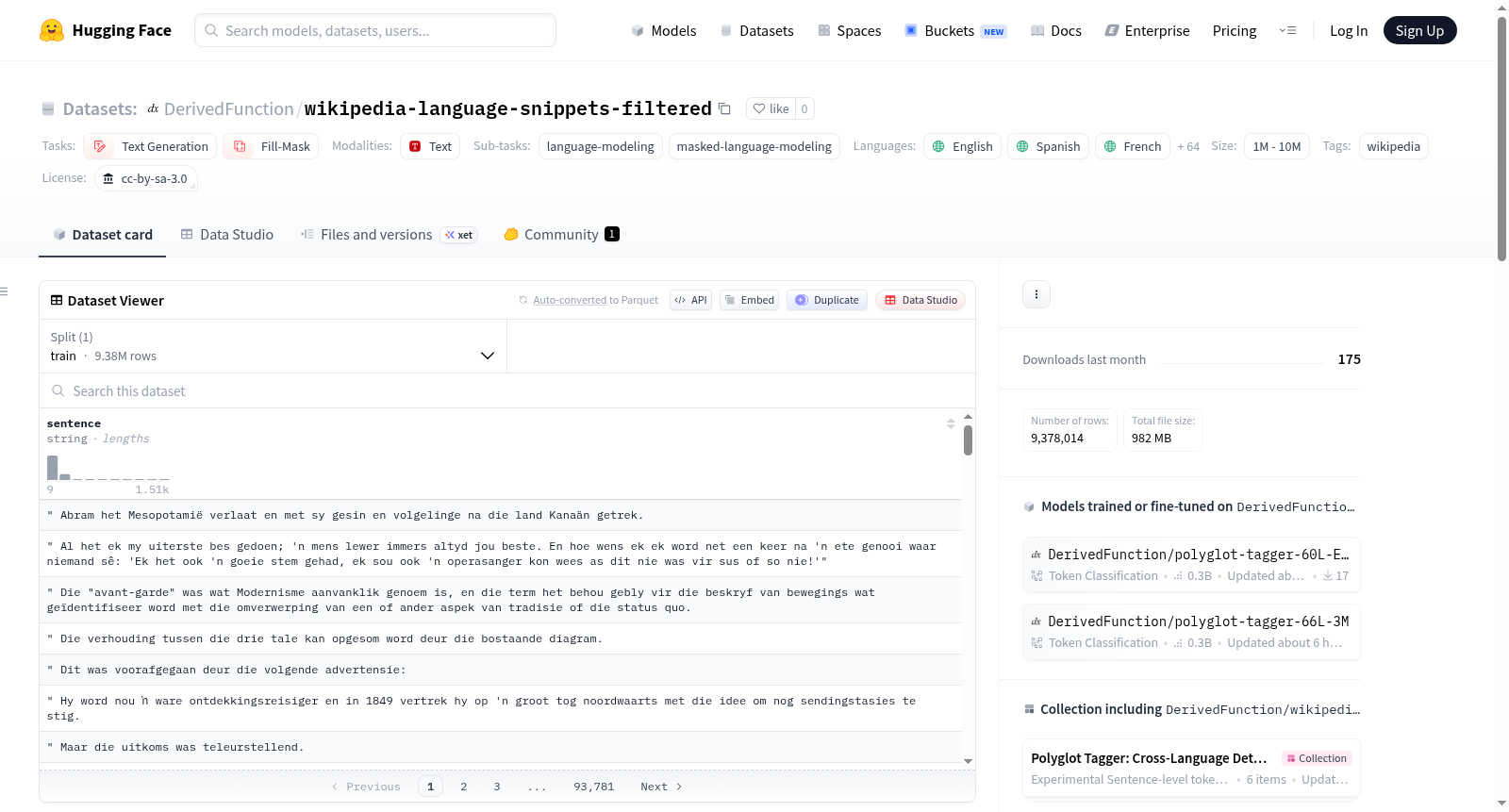Filter by Spanish language tag
This screenshot has width=1509, height=812.
point(1048,146)
